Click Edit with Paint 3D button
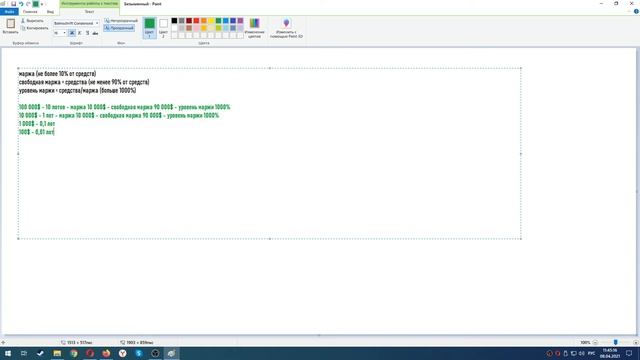This screenshot has height=360, width=640. (286, 28)
